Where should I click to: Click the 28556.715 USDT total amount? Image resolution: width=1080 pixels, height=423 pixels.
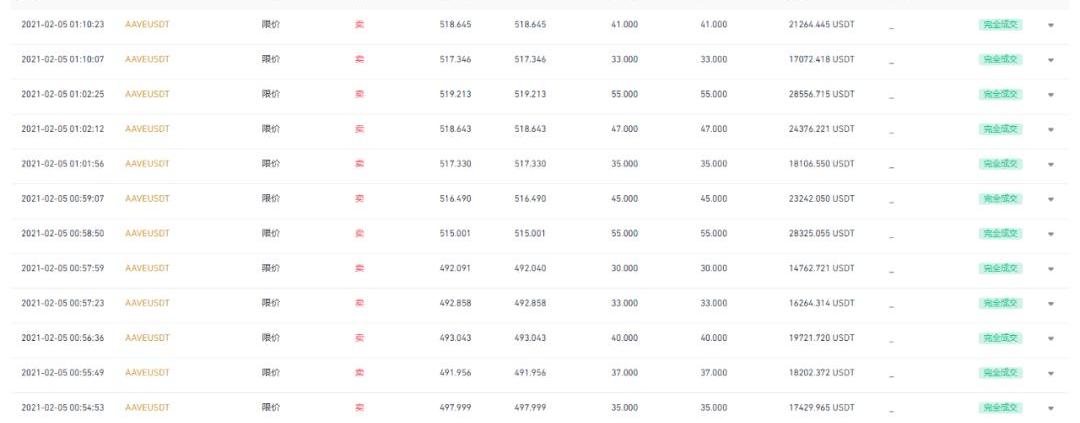[x=821, y=93]
